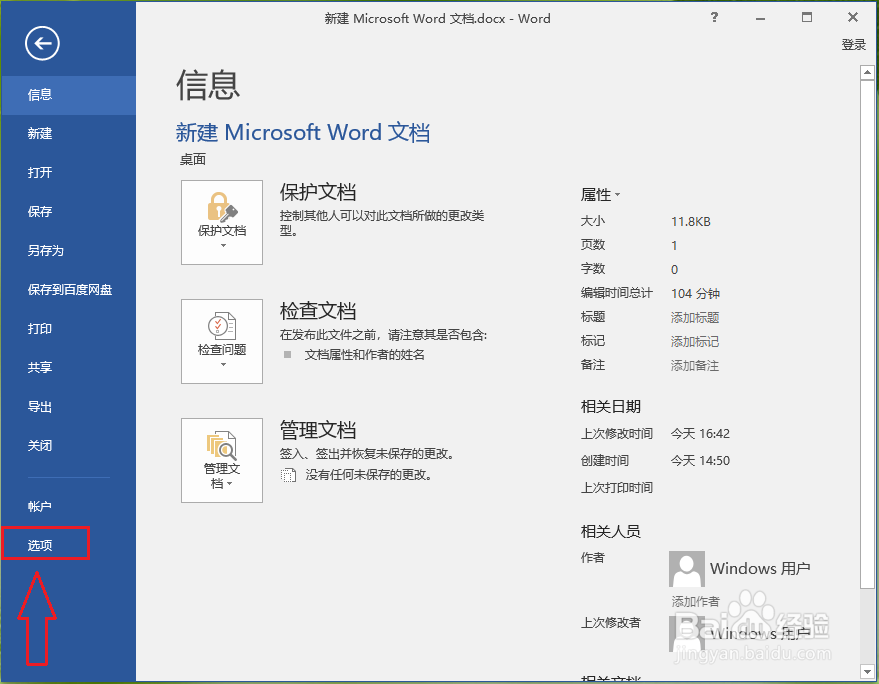This screenshot has width=879, height=684.
Task: Select the 新建 menu item
Action: 68,133
